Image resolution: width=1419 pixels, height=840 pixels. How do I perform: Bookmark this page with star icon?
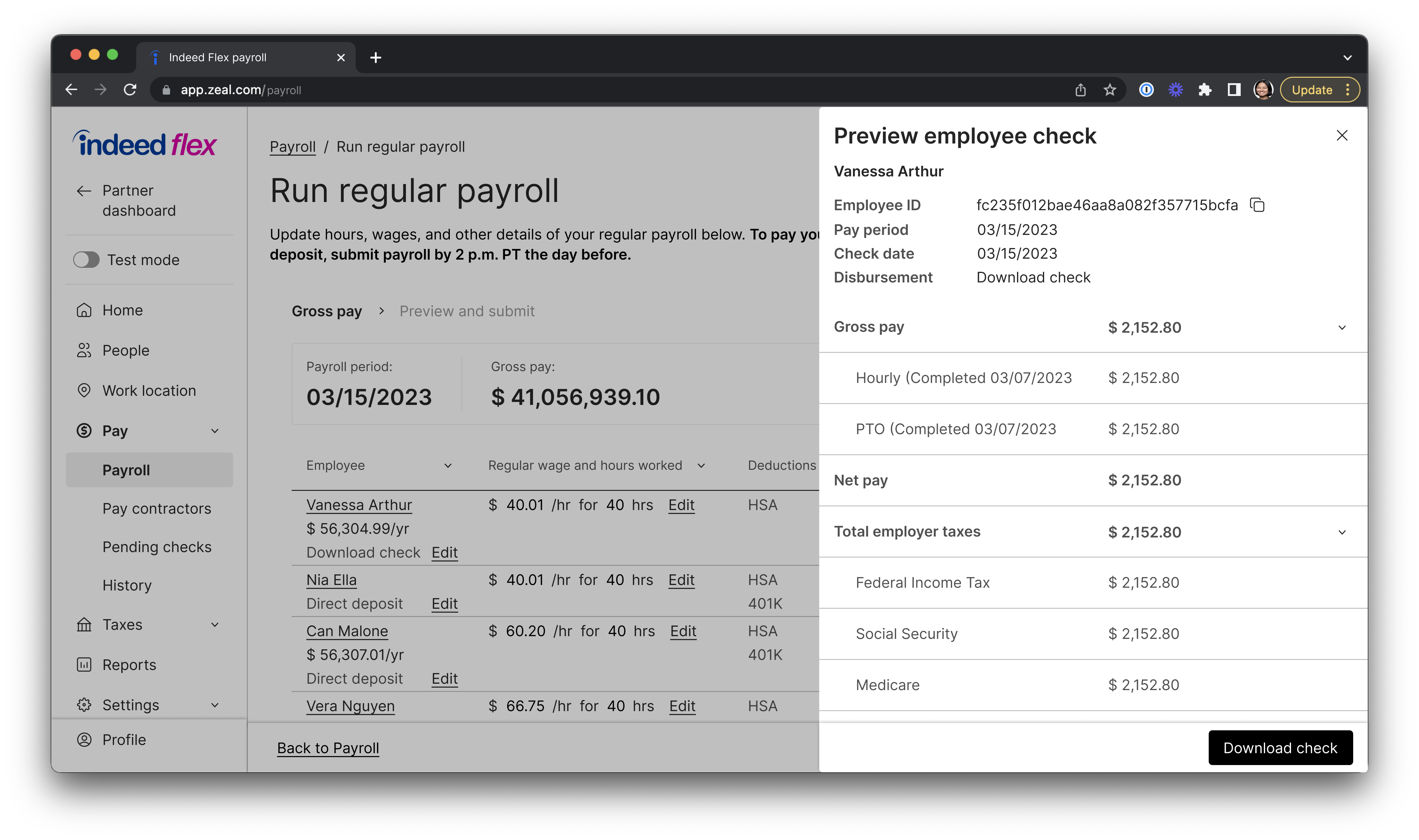1109,90
